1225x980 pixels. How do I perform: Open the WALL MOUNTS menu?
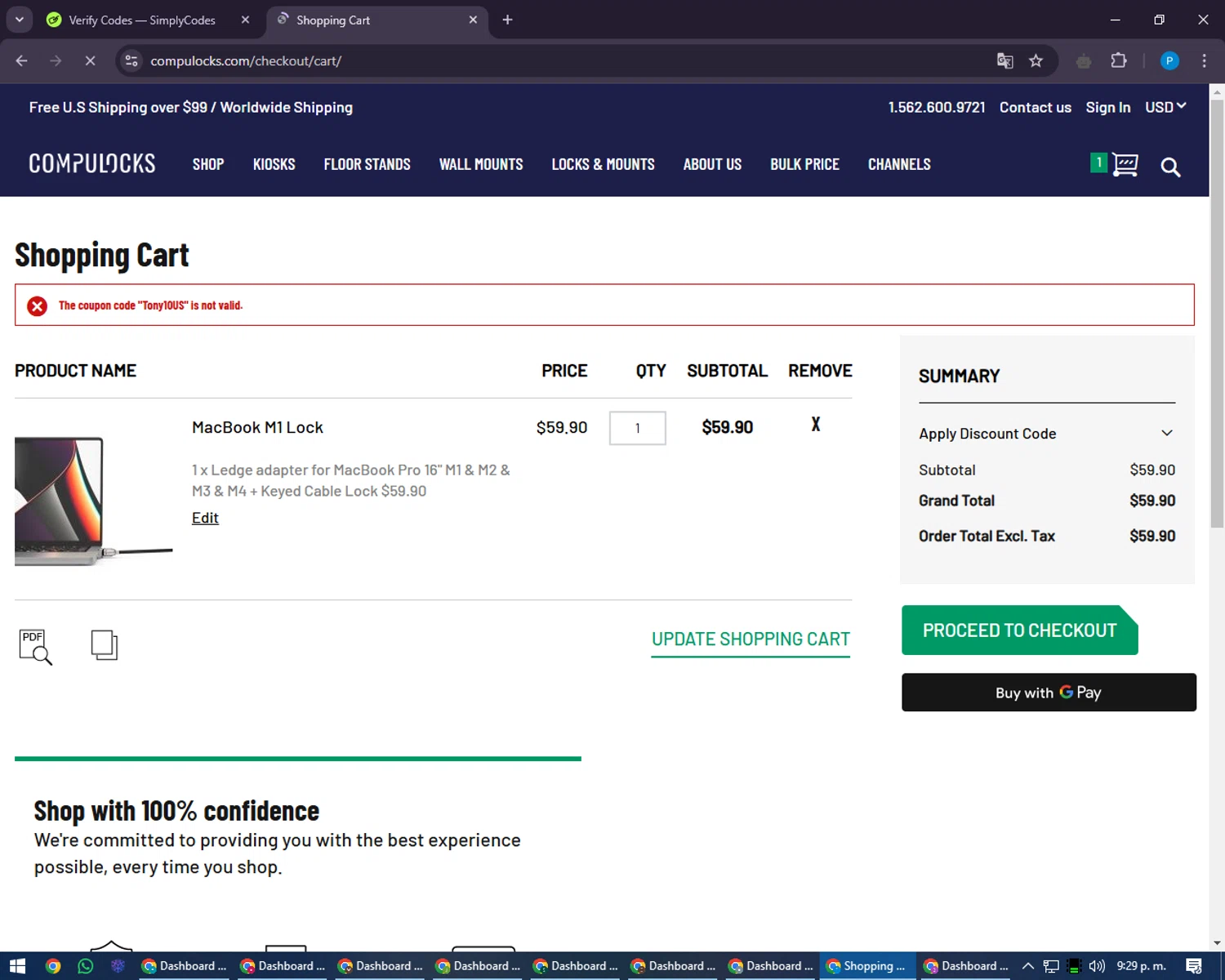click(x=481, y=164)
